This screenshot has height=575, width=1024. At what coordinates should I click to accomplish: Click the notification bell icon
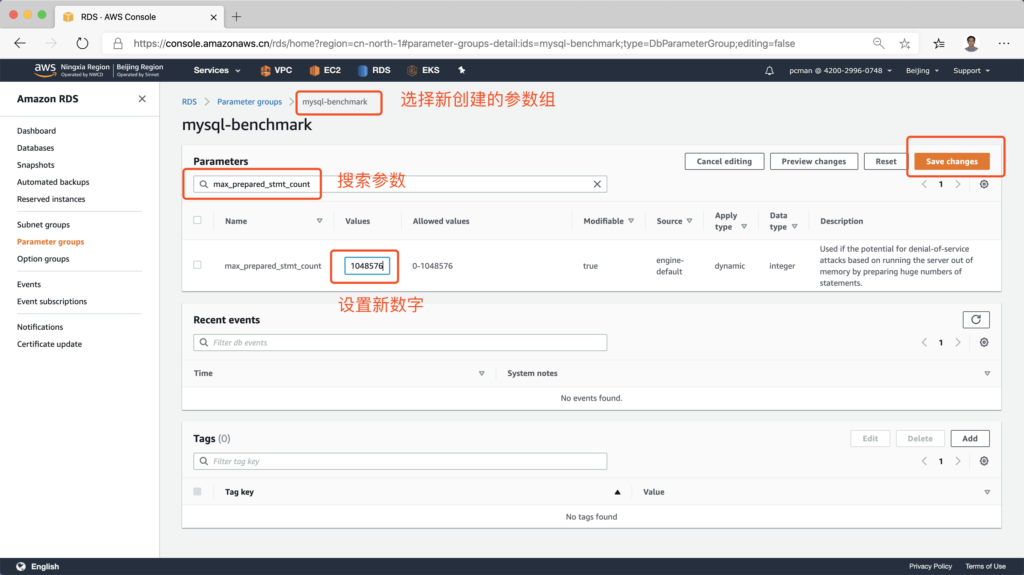(x=769, y=71)
